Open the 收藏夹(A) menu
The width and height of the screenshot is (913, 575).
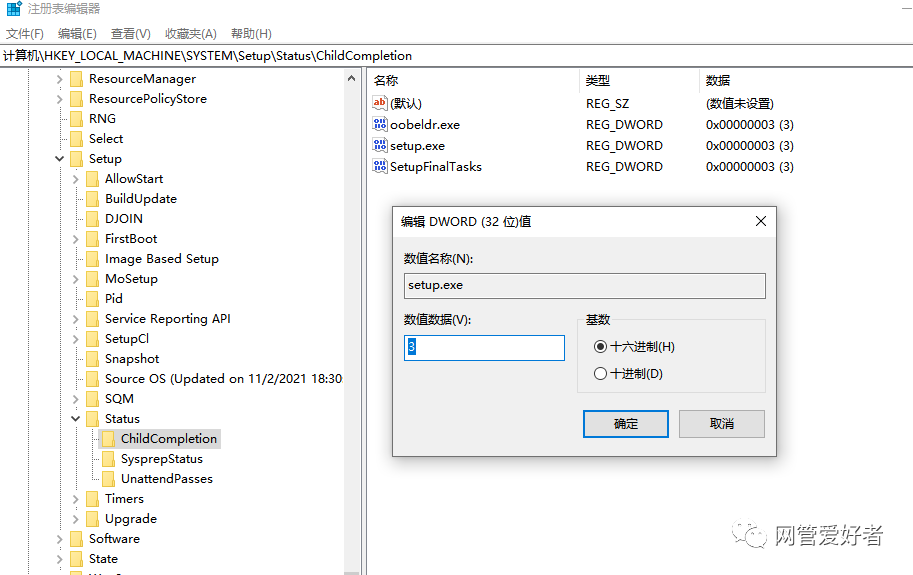[x=190, y=34]
